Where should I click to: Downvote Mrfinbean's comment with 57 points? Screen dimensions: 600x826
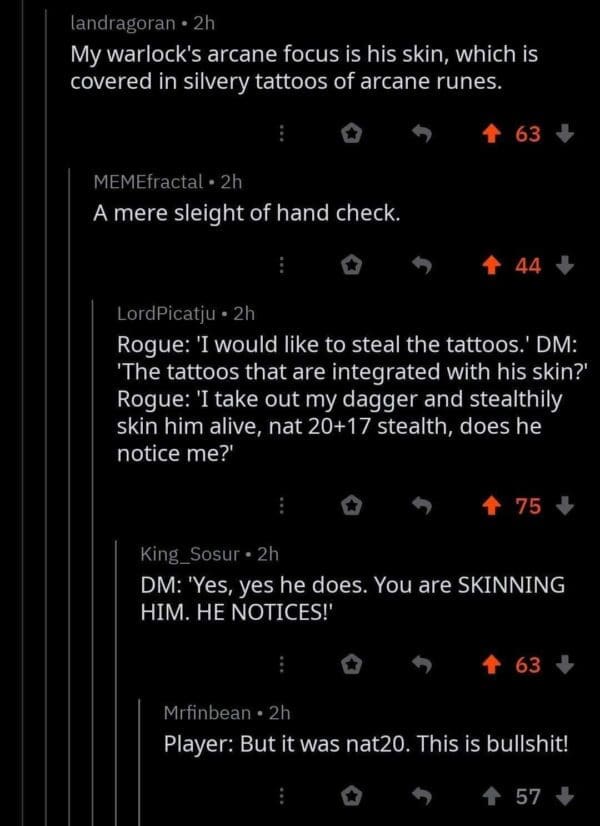tap(564, 797)
